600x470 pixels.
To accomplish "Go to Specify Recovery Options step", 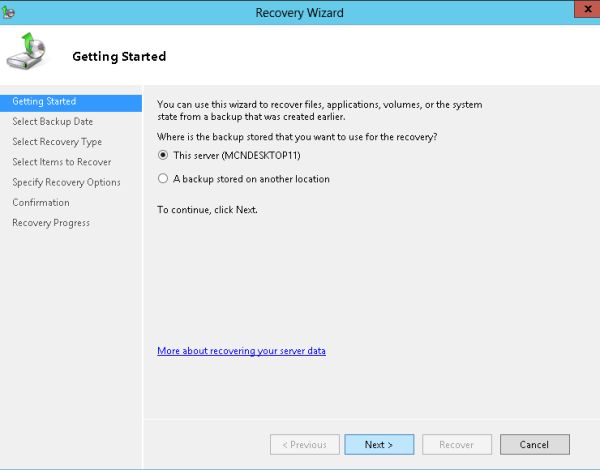I will [x=66, y=182].
